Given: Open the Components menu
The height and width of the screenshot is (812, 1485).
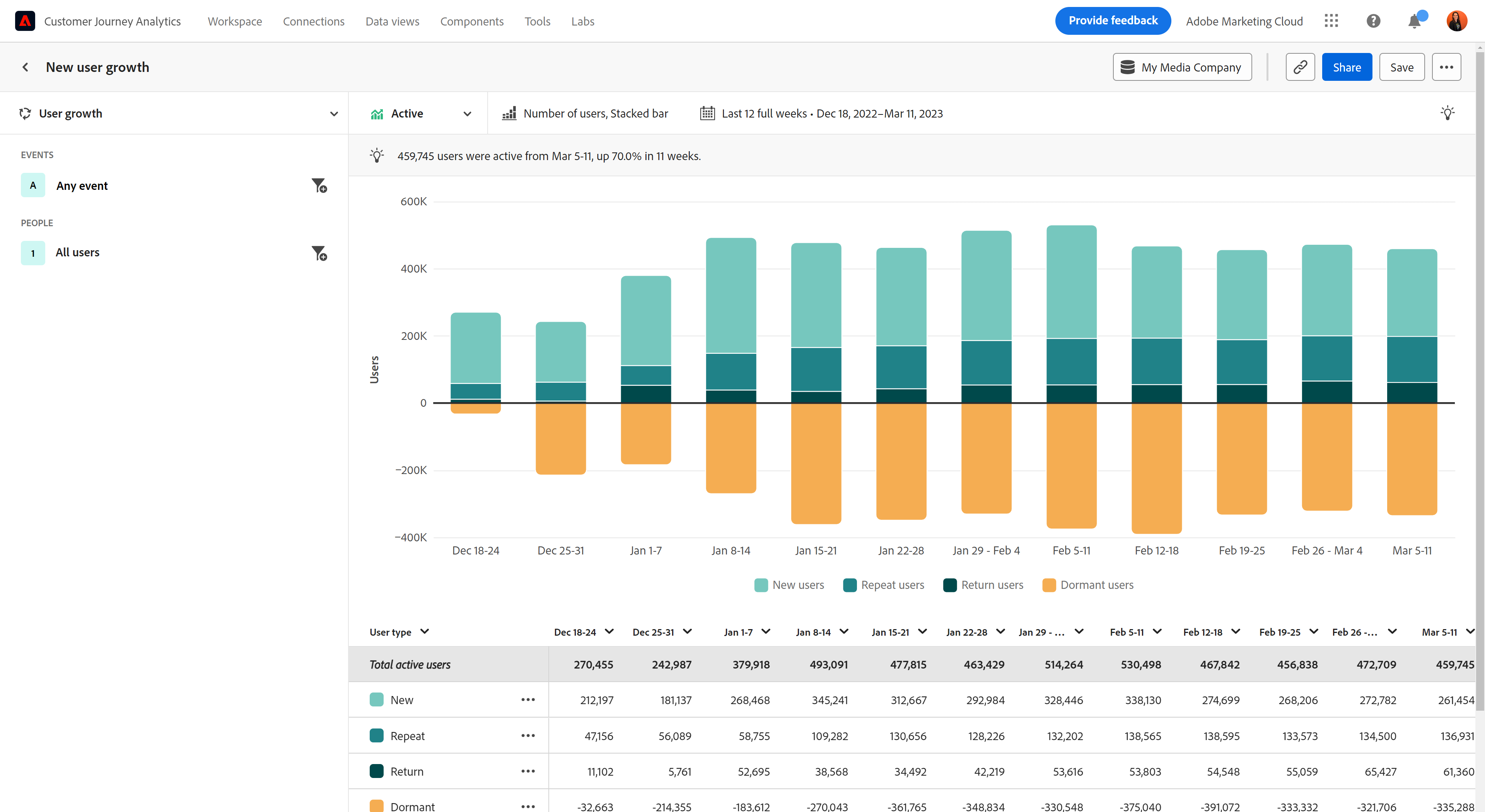Looking at the screenshot, I should (471, 21).
